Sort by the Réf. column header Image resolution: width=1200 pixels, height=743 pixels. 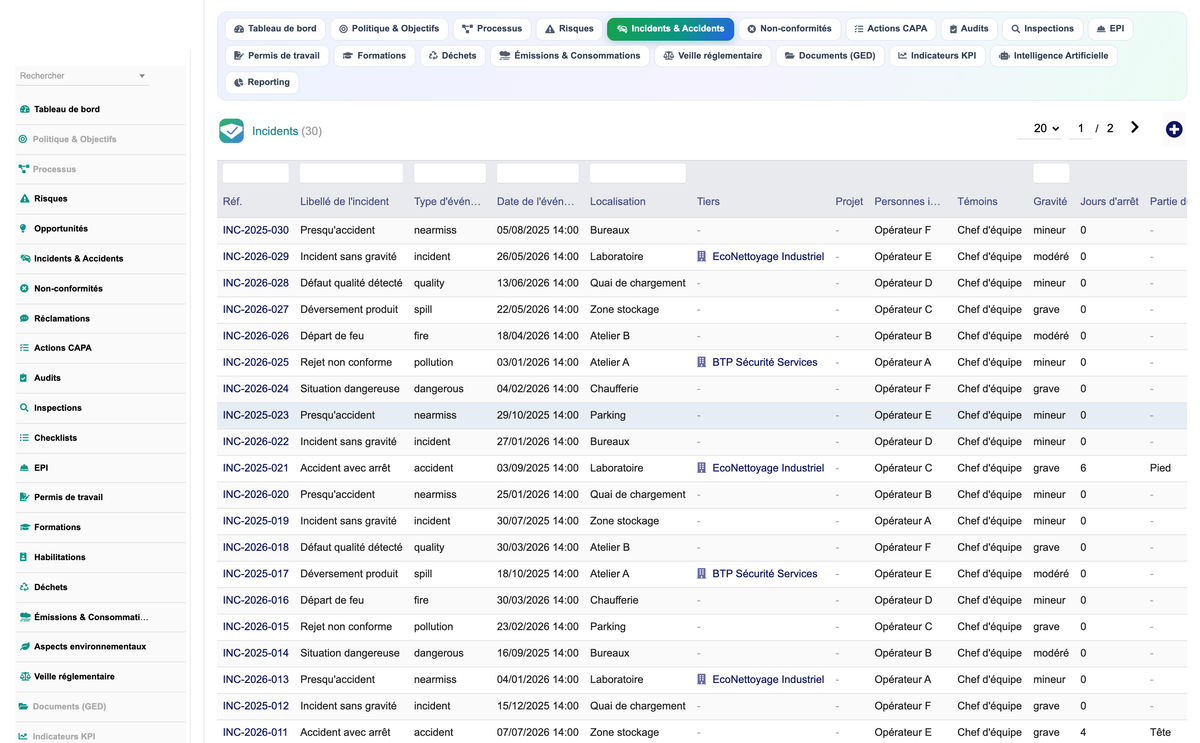point(232,201)
